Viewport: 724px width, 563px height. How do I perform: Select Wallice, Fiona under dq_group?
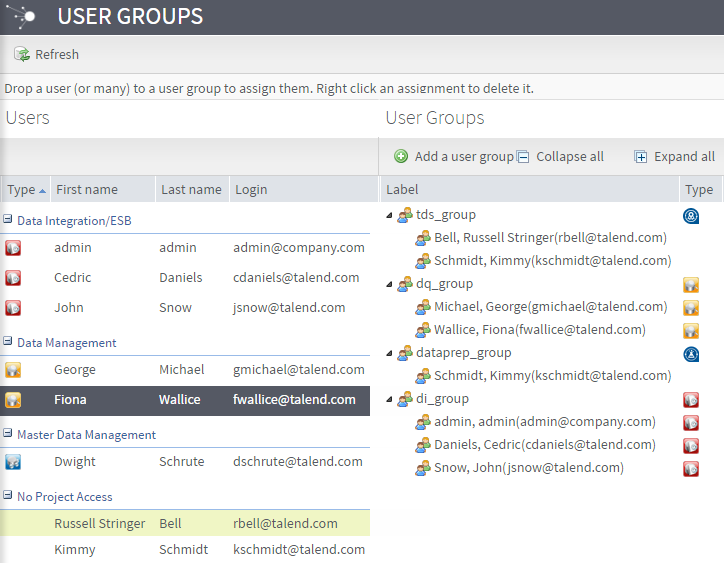(x=539, y=330)
